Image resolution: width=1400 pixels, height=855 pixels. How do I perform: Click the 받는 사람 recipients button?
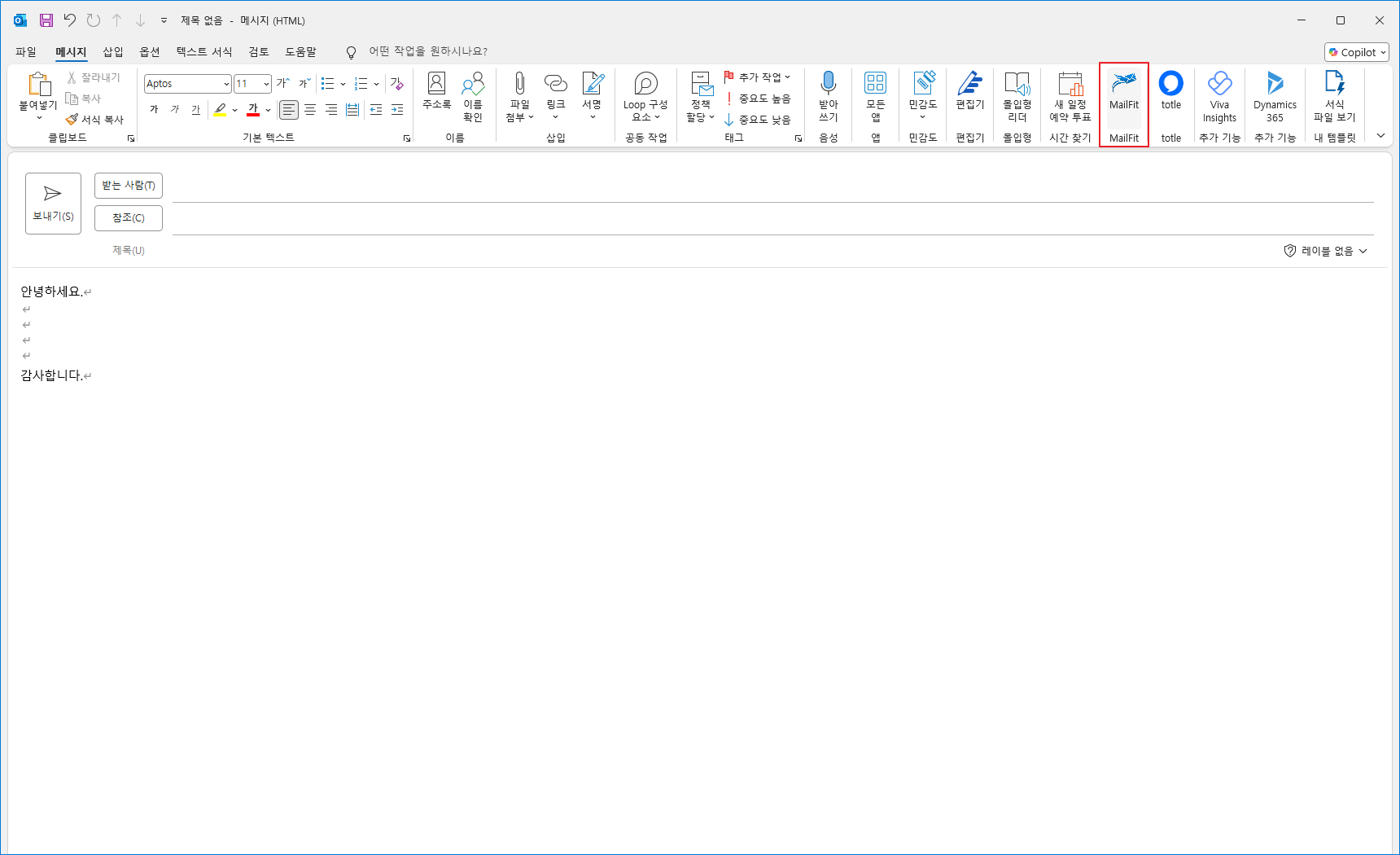click(x=128, y=186)
